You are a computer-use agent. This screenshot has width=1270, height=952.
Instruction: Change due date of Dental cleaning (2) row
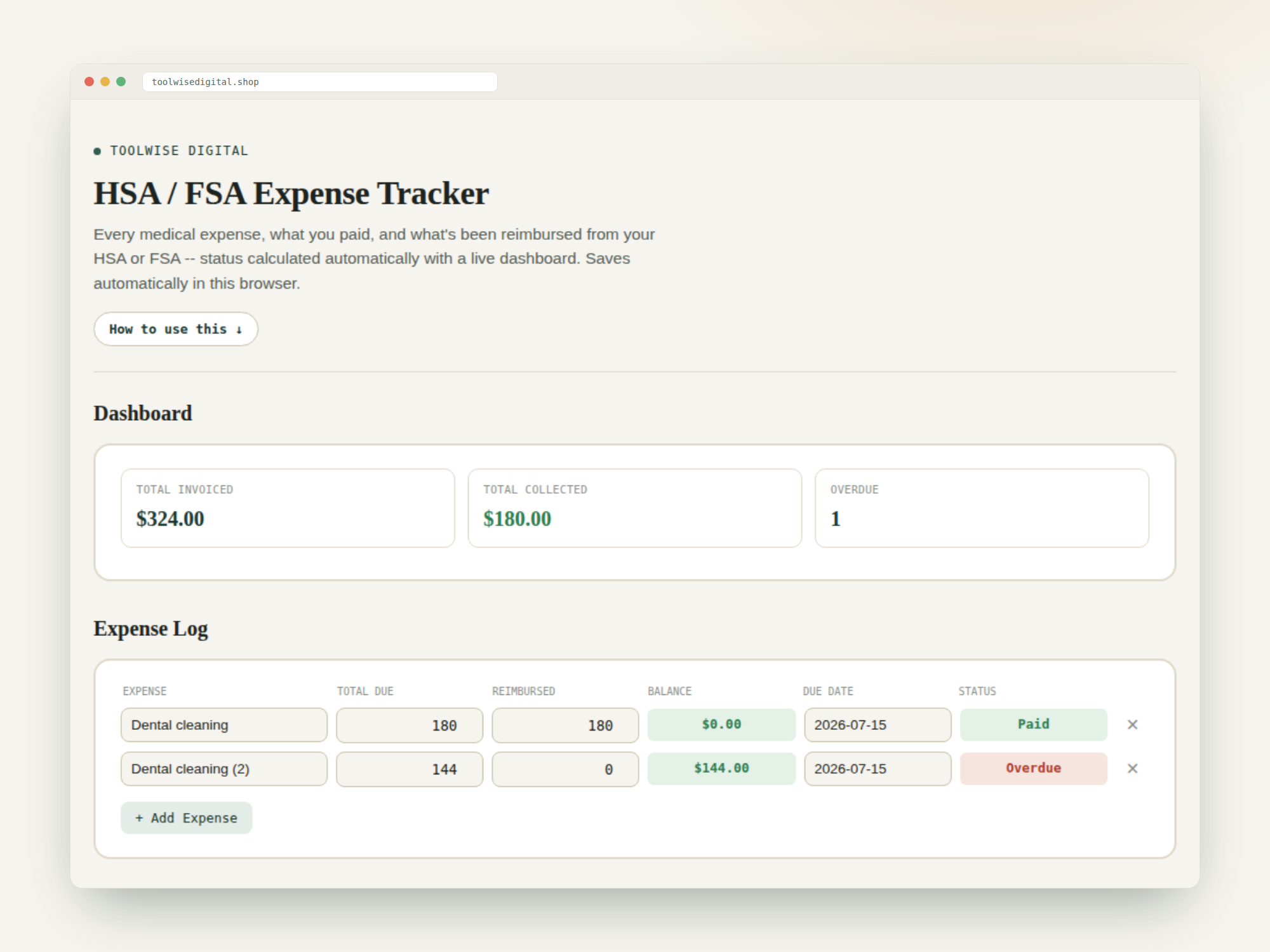(878, 769)
